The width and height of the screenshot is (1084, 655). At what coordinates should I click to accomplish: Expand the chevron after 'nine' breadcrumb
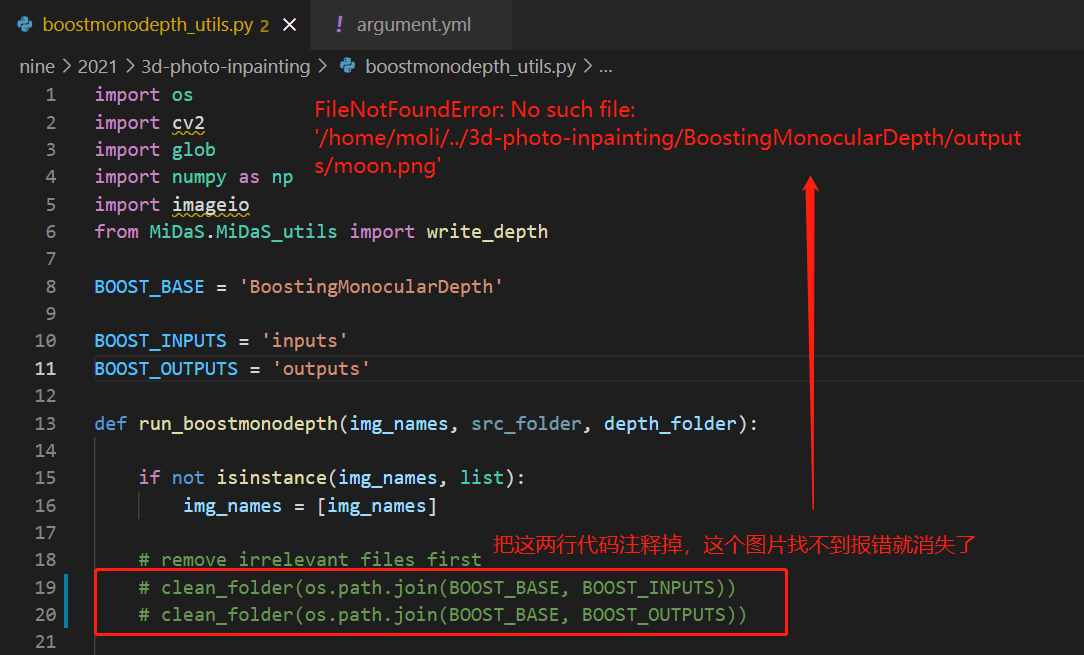[66, 66]
